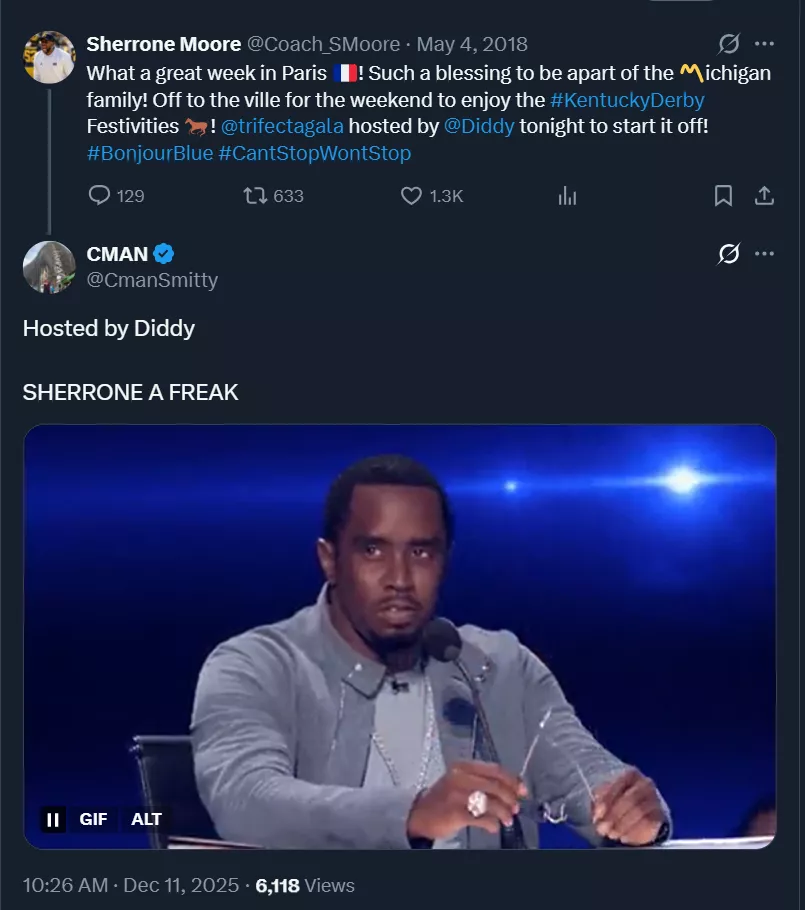Like Sherrone Moore's tweet with the heart icon
The width and height of the screenshot is (805, 910).
coord(411,196)
